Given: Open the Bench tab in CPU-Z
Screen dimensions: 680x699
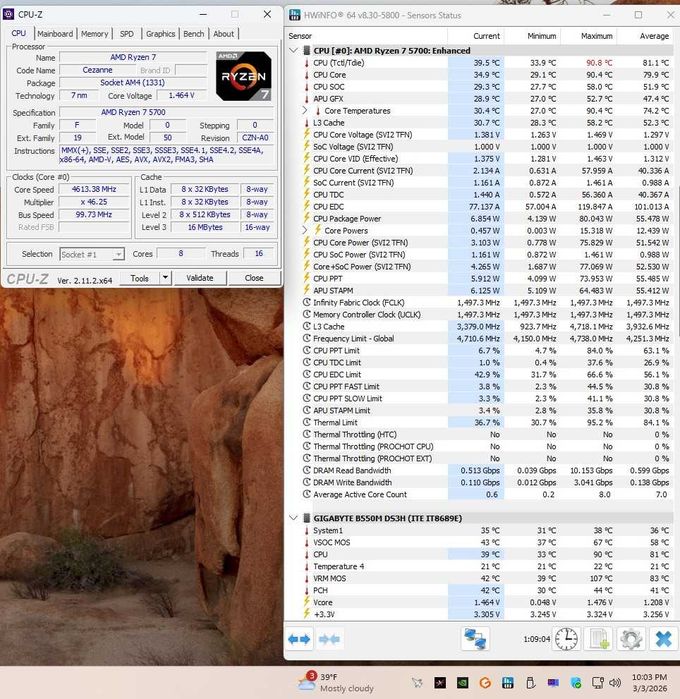Looking at the screenshot, I should (x=194, y=34).
